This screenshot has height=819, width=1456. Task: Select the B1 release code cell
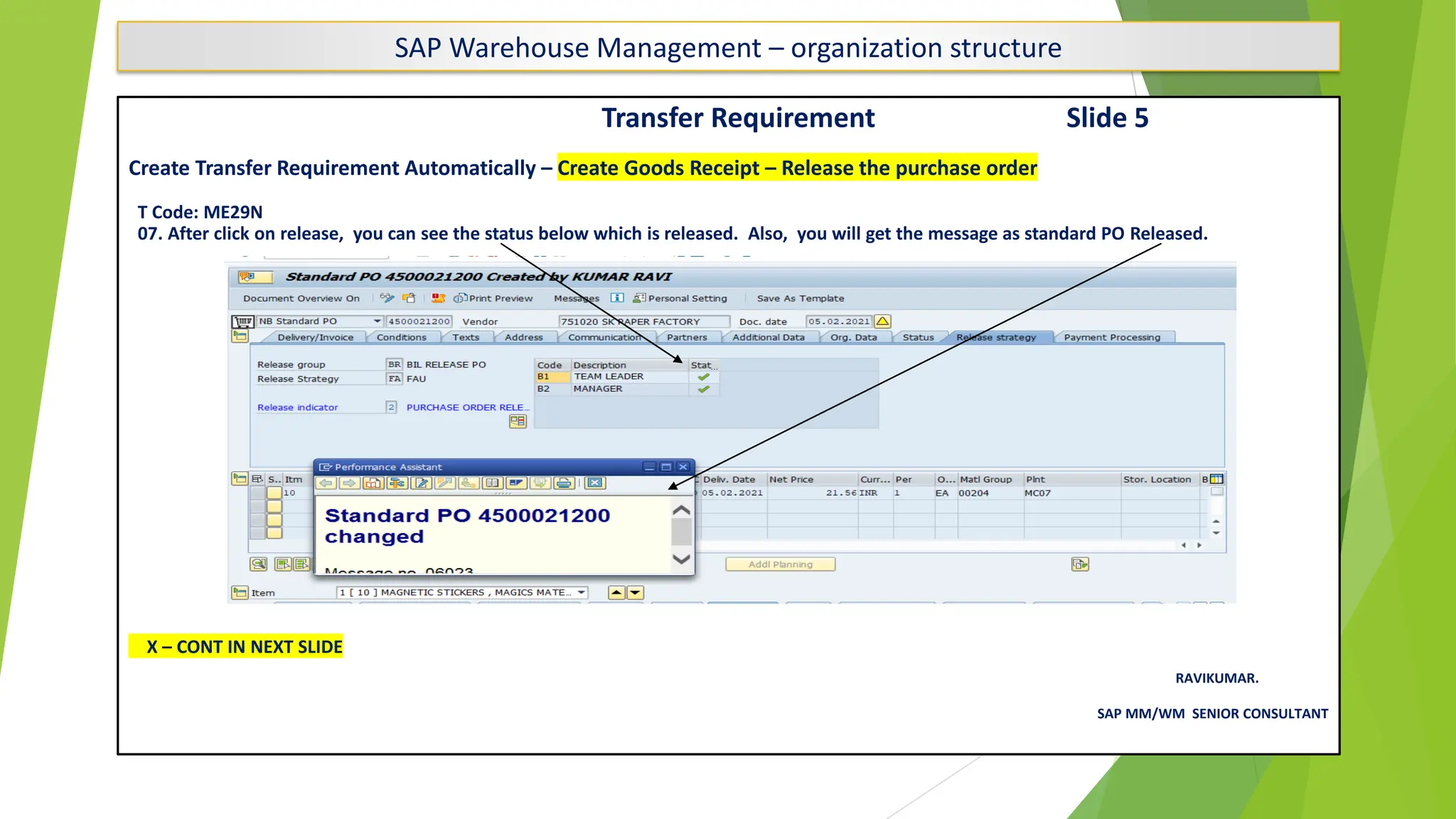click(552, 377)
